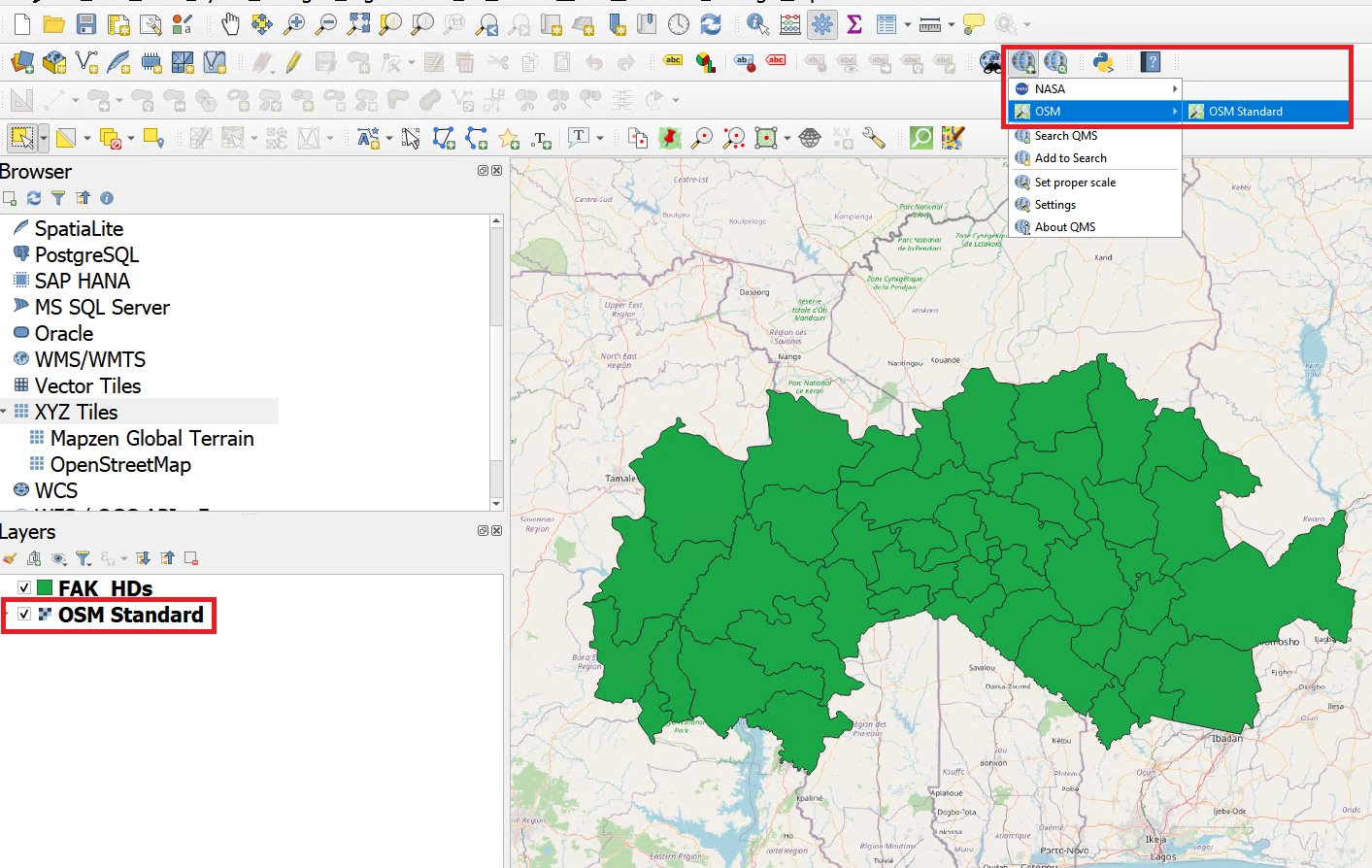This screenshot has height=868, width=1372.
Task: Select the WMS/WMTS browser item
Action: click(x=89, y=359)
